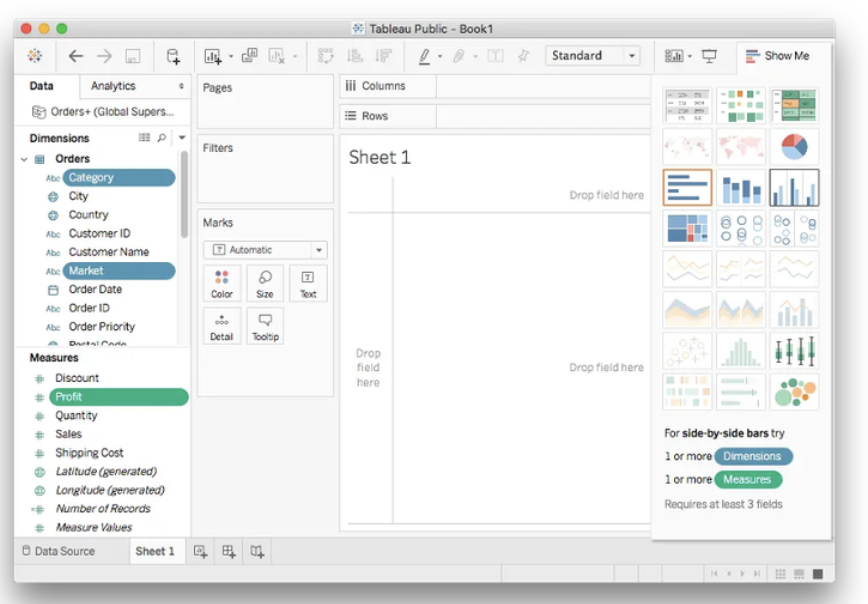Image resolution: width=868 pixels, height=604 pixels.
Task: Select the pie chart type
Action: coord(794,147)
